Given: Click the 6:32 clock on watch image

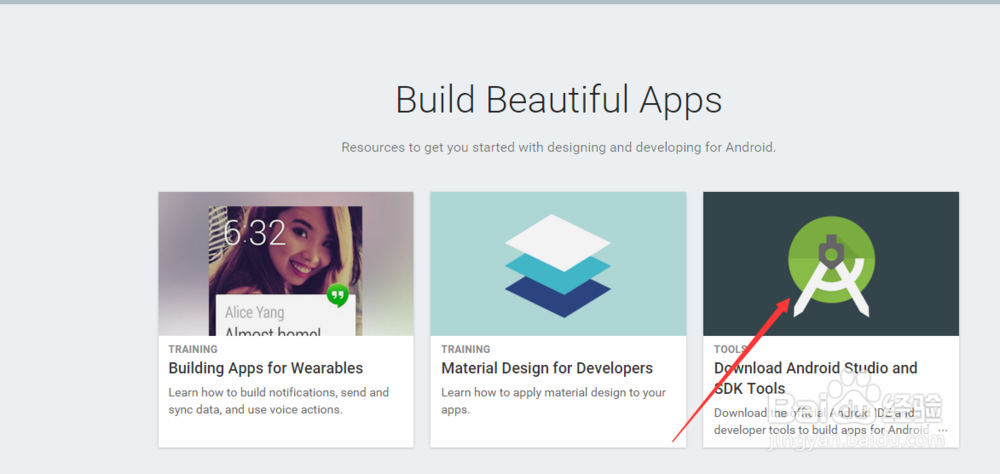Looking at the screenshot, I should (255, 233).
